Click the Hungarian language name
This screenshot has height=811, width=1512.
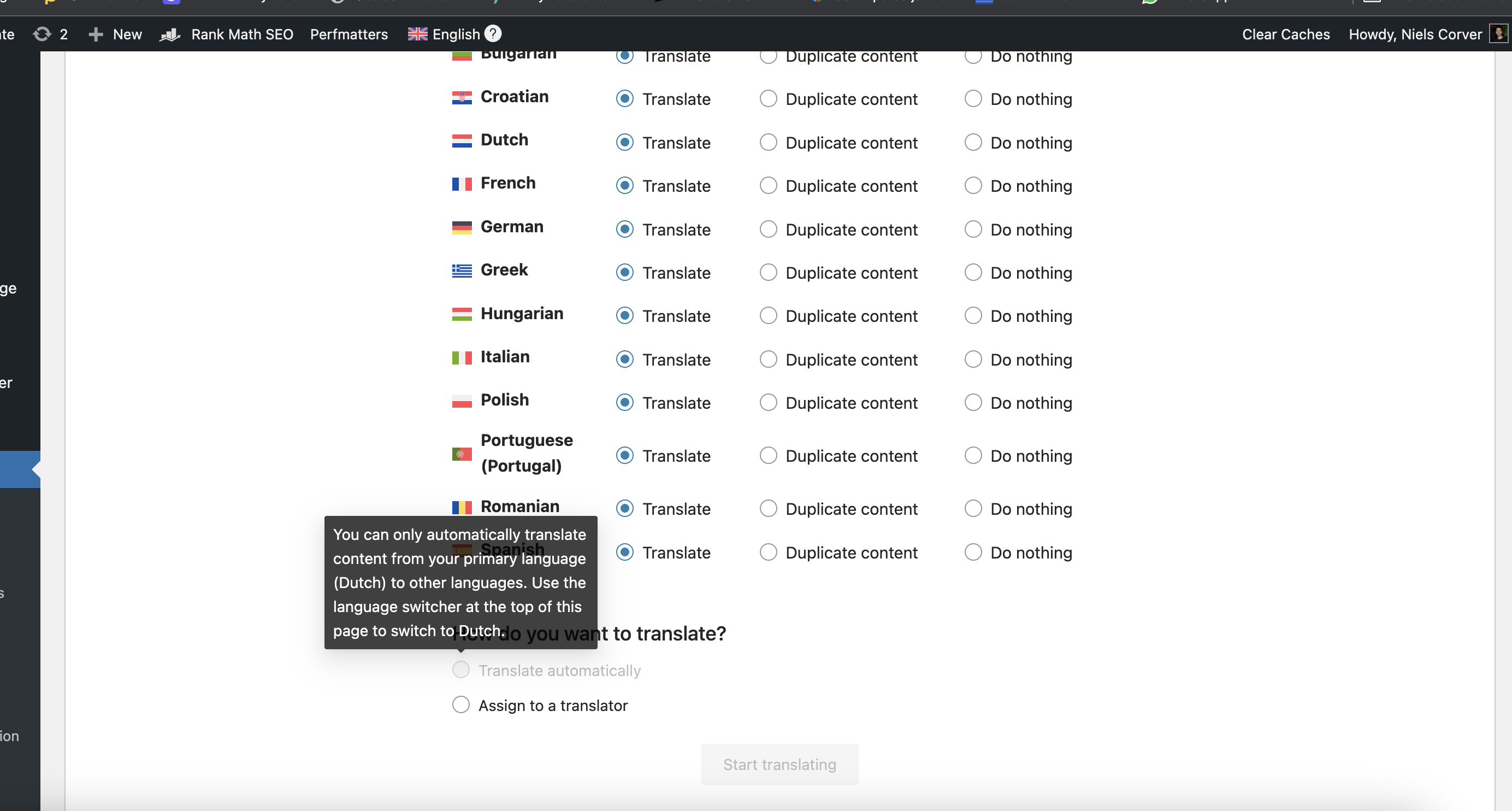pos(522,314)
